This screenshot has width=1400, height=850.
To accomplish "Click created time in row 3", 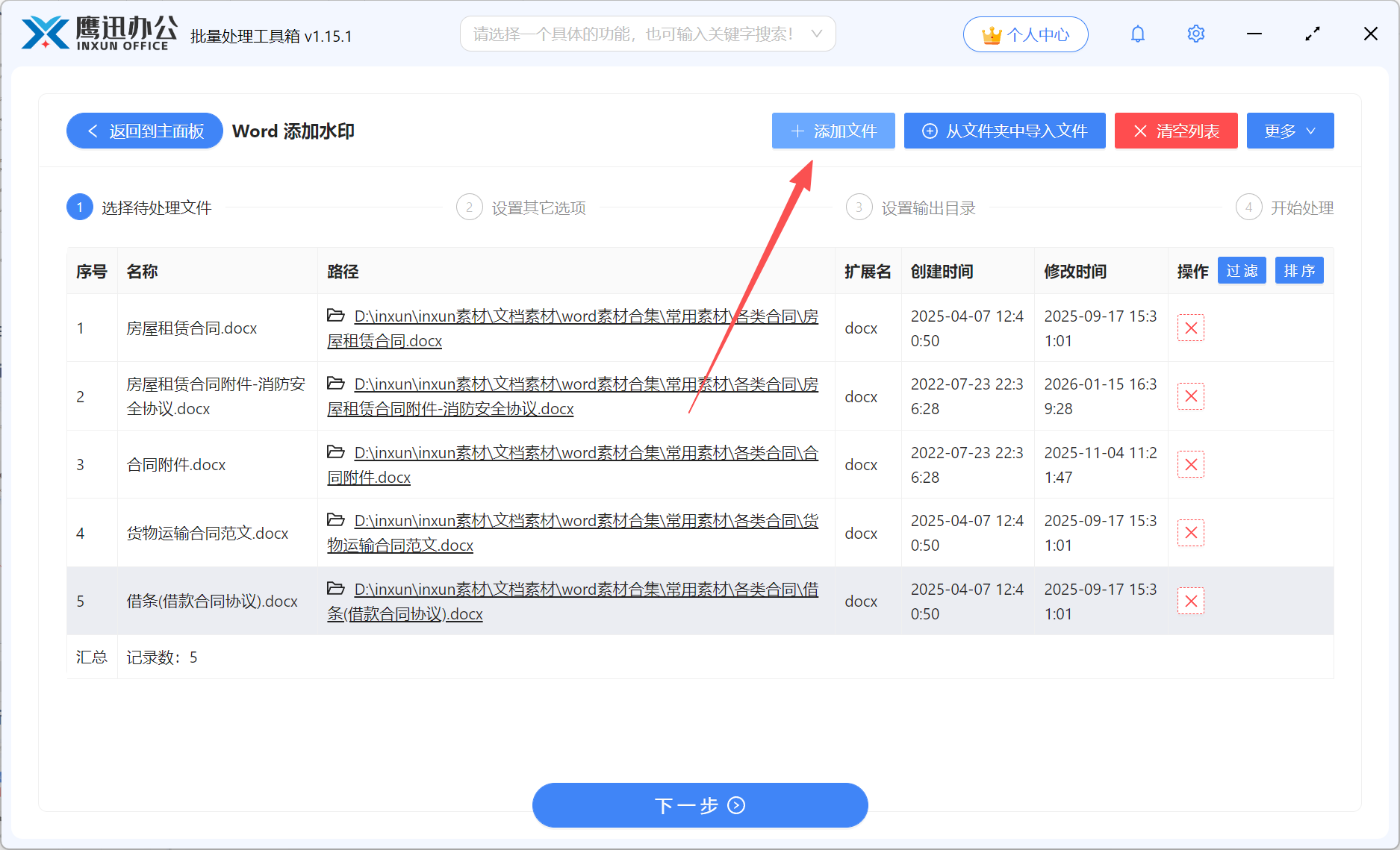I will (x=967, y=465).
